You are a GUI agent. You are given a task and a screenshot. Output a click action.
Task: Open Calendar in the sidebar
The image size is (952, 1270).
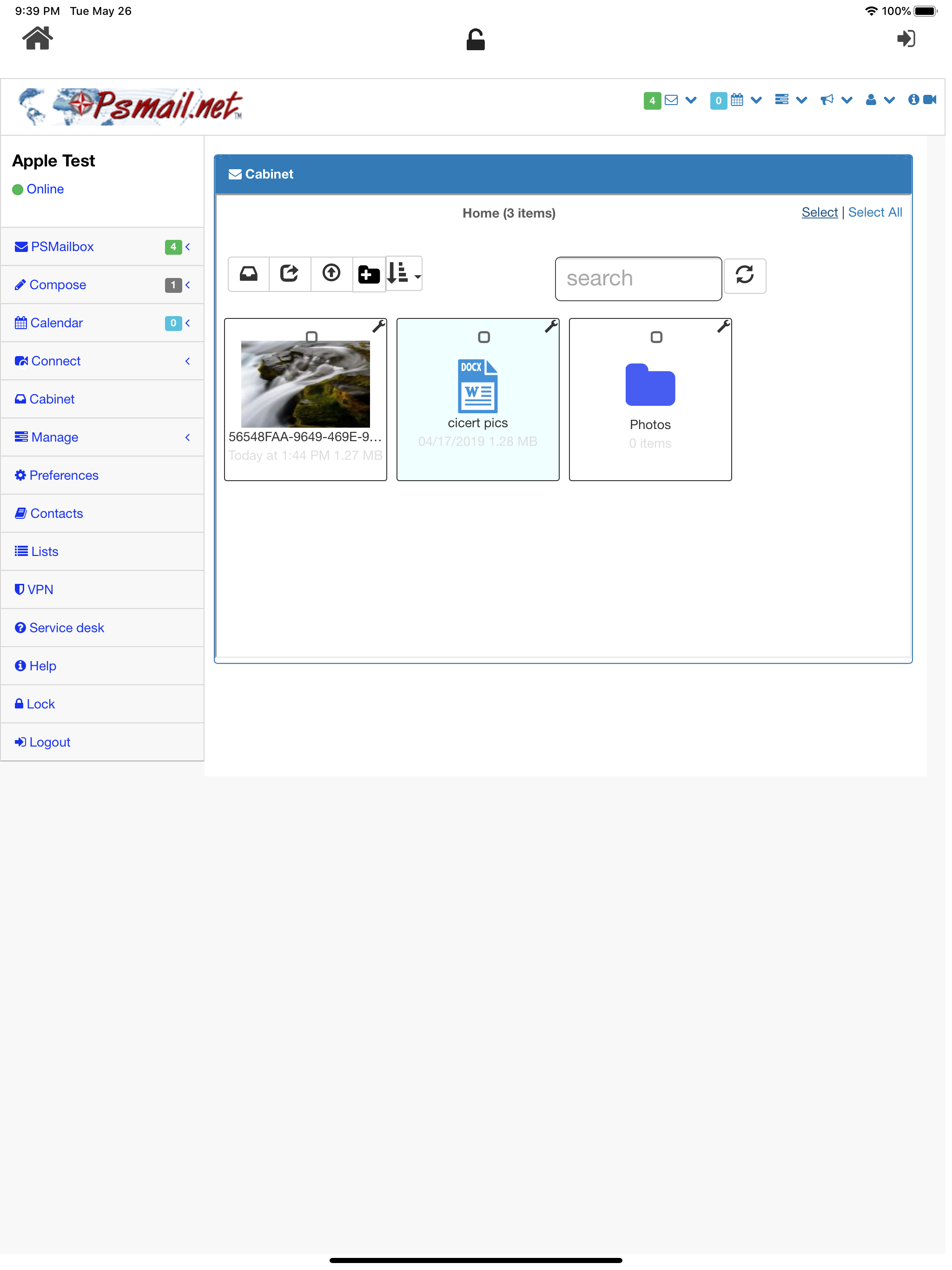point(102,323)
